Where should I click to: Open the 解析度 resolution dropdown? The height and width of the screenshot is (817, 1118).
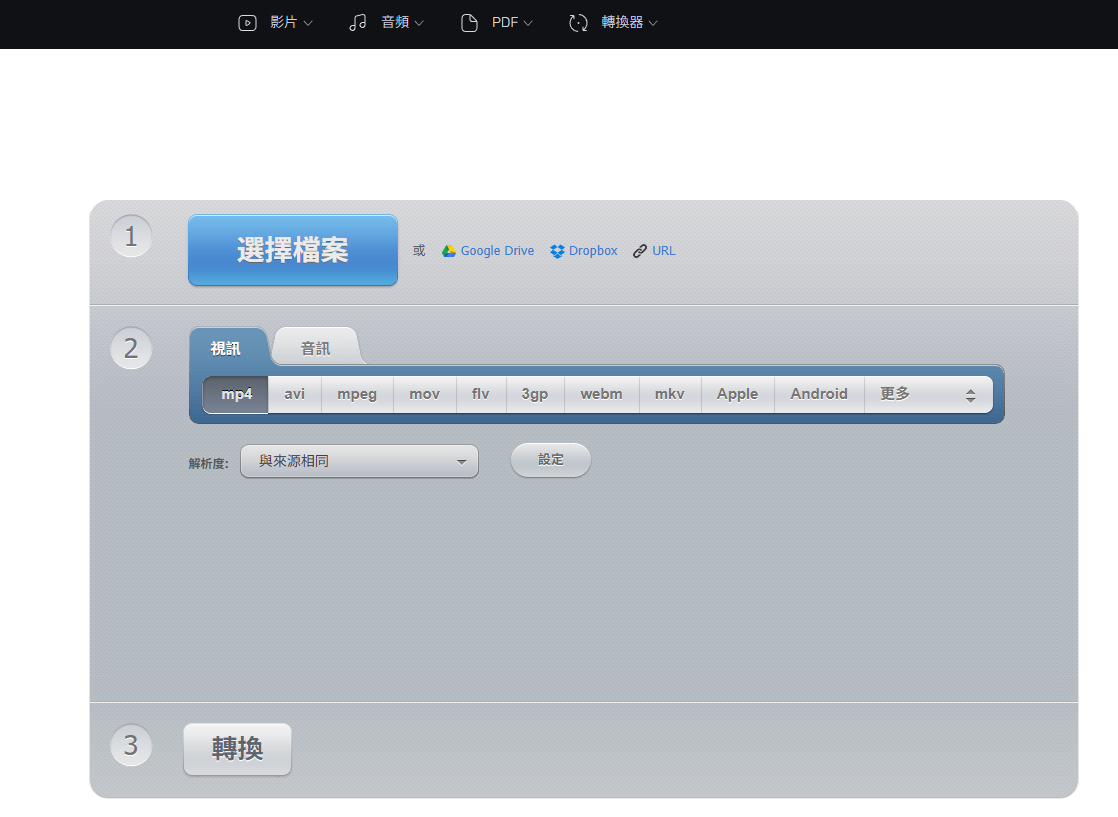[x=359, y=460]
